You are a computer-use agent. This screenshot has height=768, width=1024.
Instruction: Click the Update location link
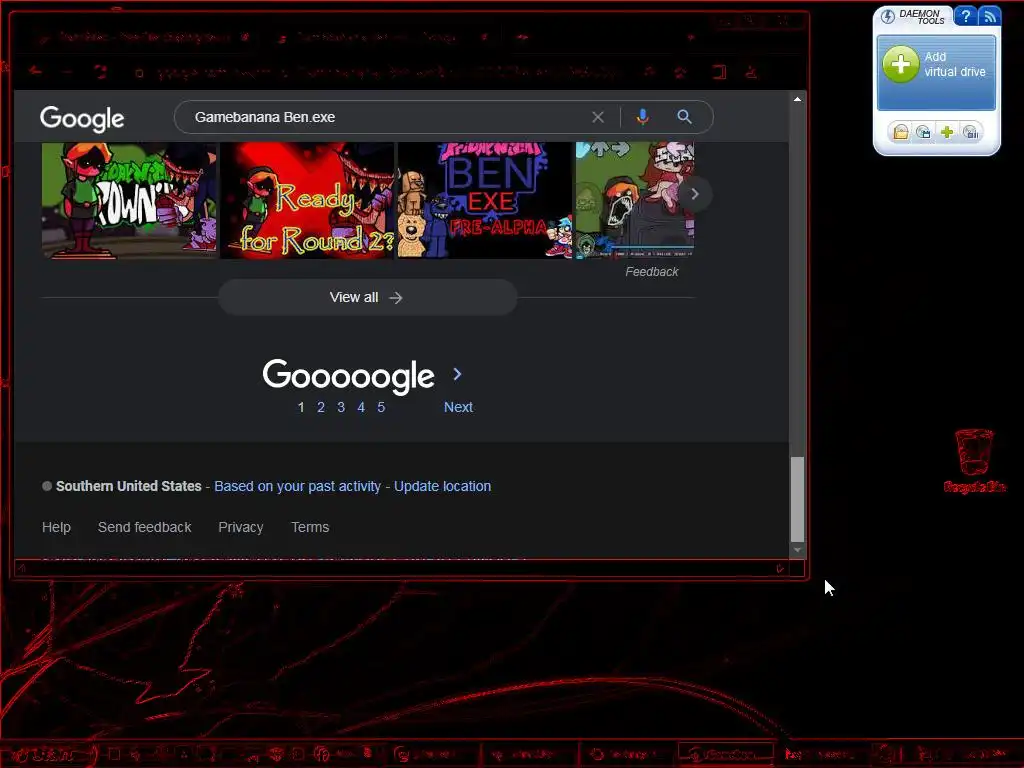coord(442,486)
